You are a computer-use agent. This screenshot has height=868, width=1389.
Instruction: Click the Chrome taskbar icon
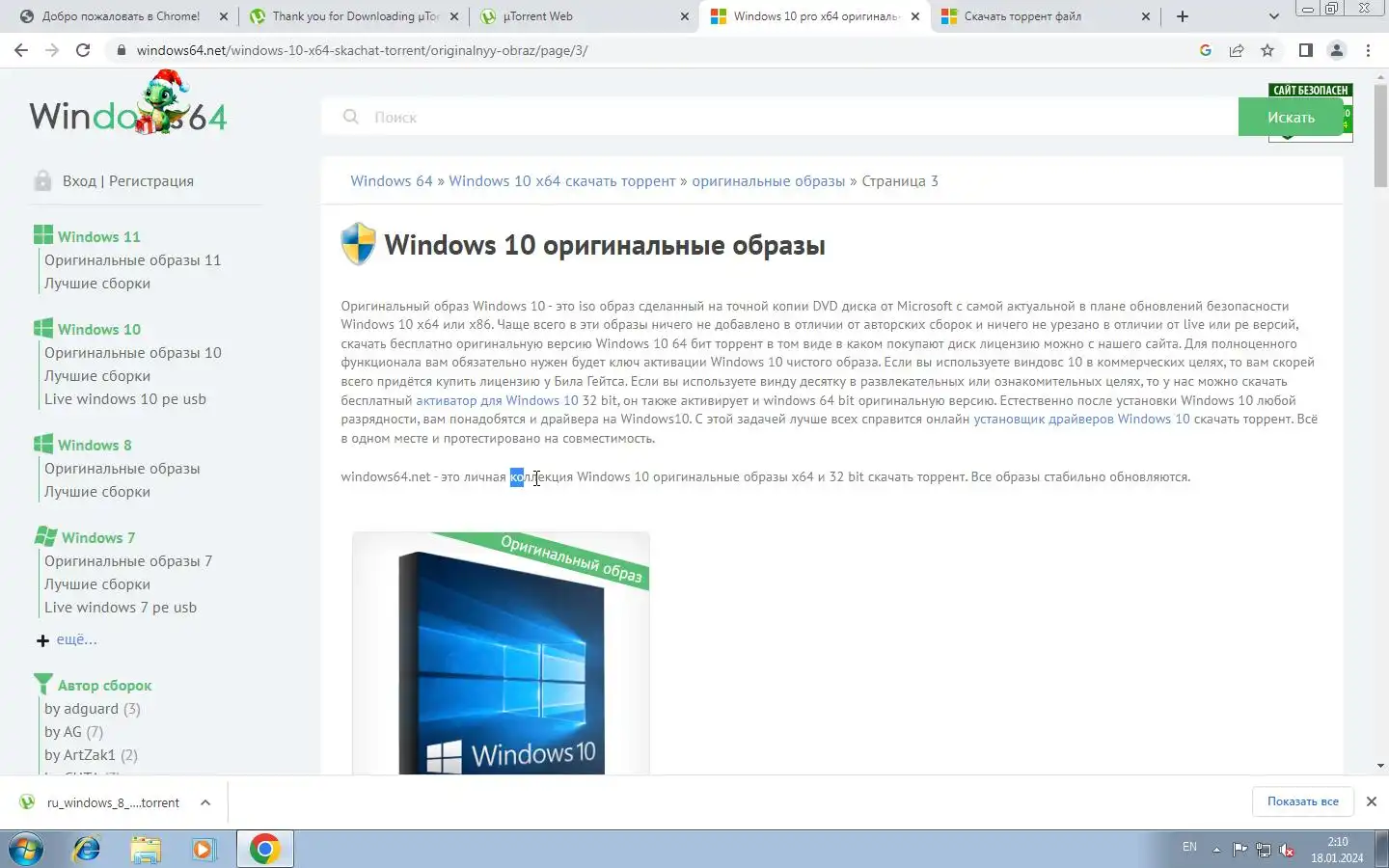[x=264, y=849]
